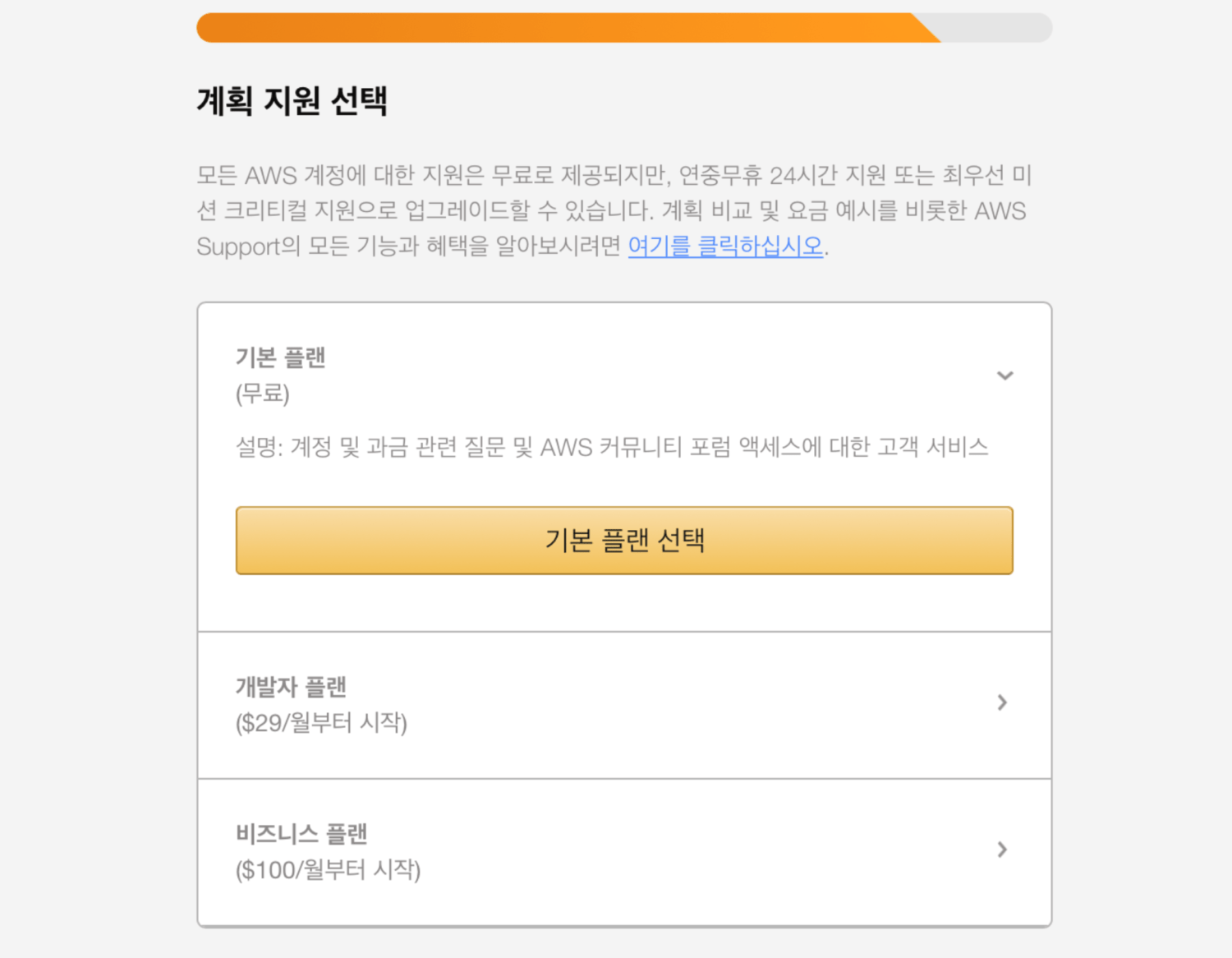Click the diagonal edge of the progress bar
The width and height of the screenshot is (1232, 958).
click(926, 28)
